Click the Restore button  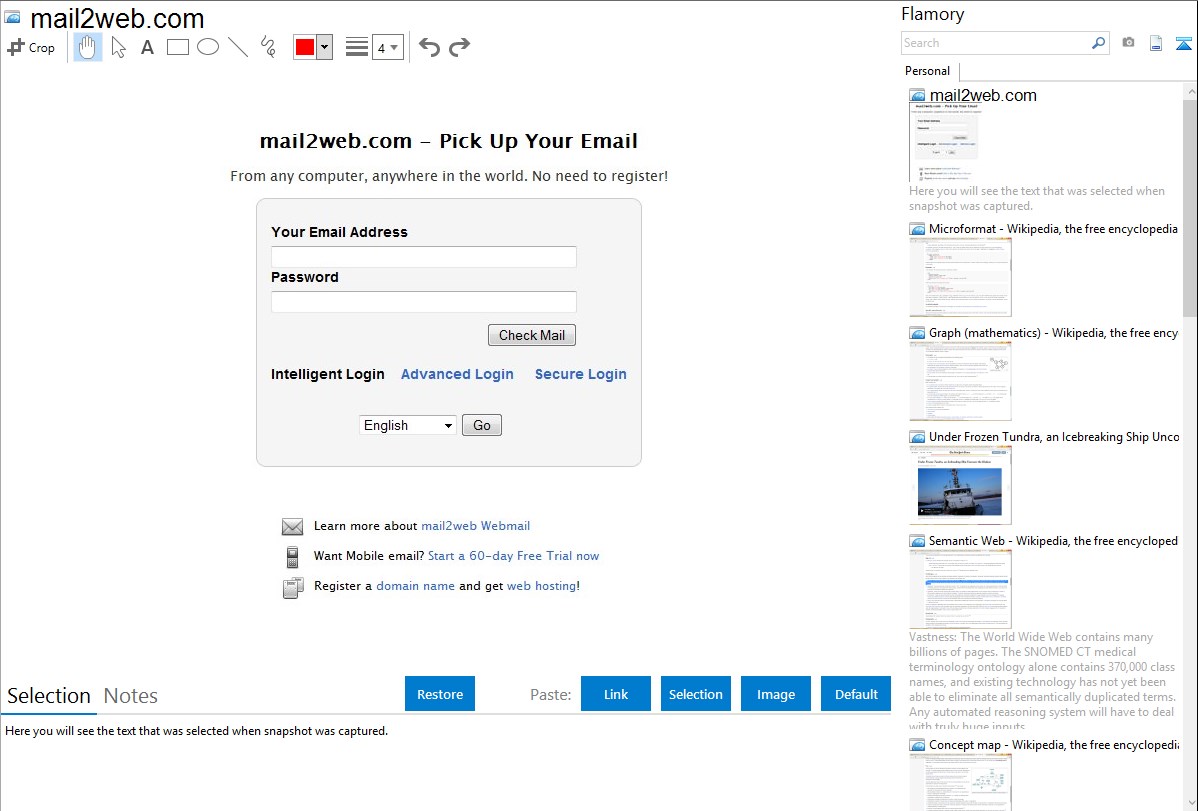point(440,694)
